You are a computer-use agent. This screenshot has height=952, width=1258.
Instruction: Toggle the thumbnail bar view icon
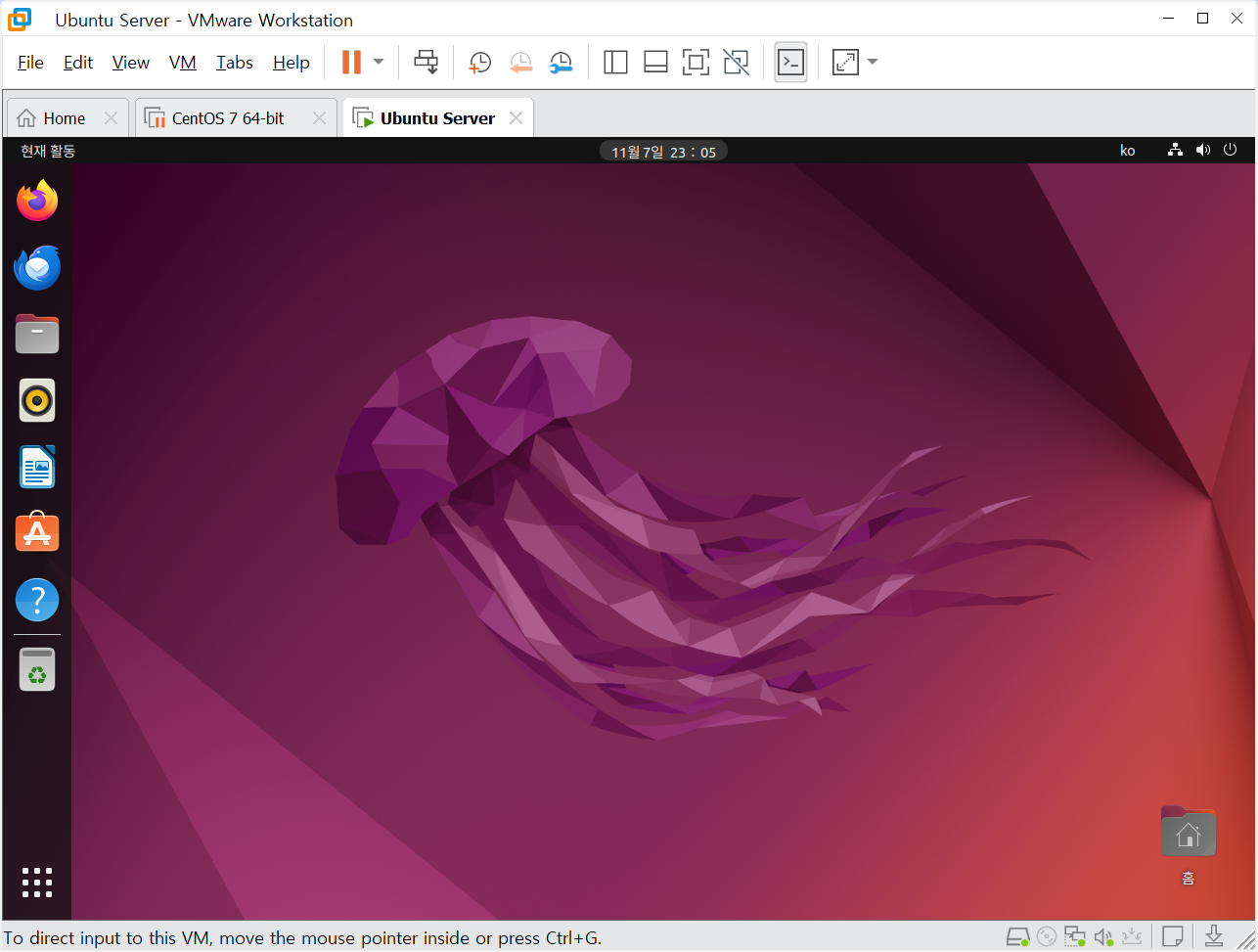(x=655, y=63)
